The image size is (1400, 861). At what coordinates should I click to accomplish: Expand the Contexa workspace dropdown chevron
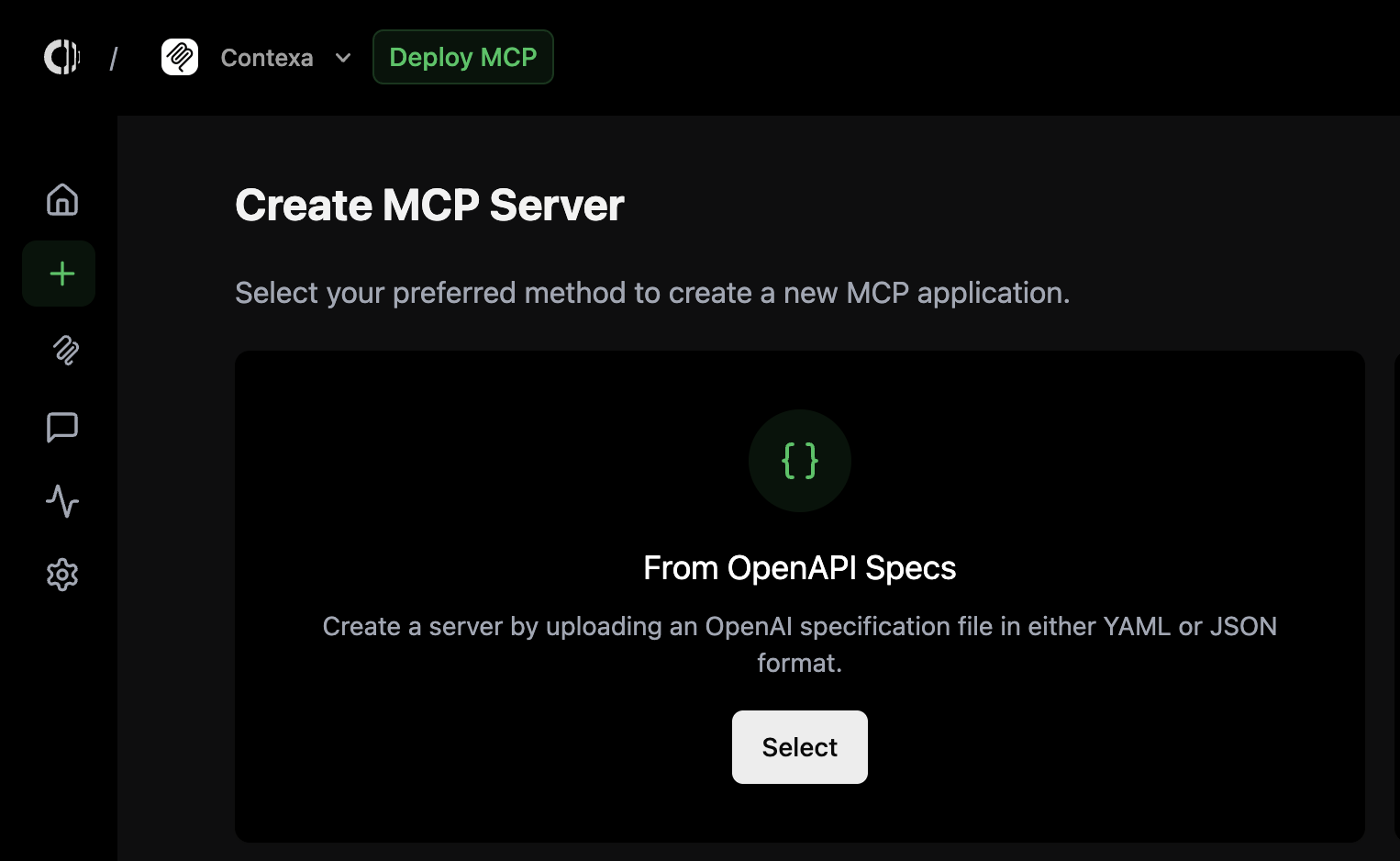click(343, 58)
